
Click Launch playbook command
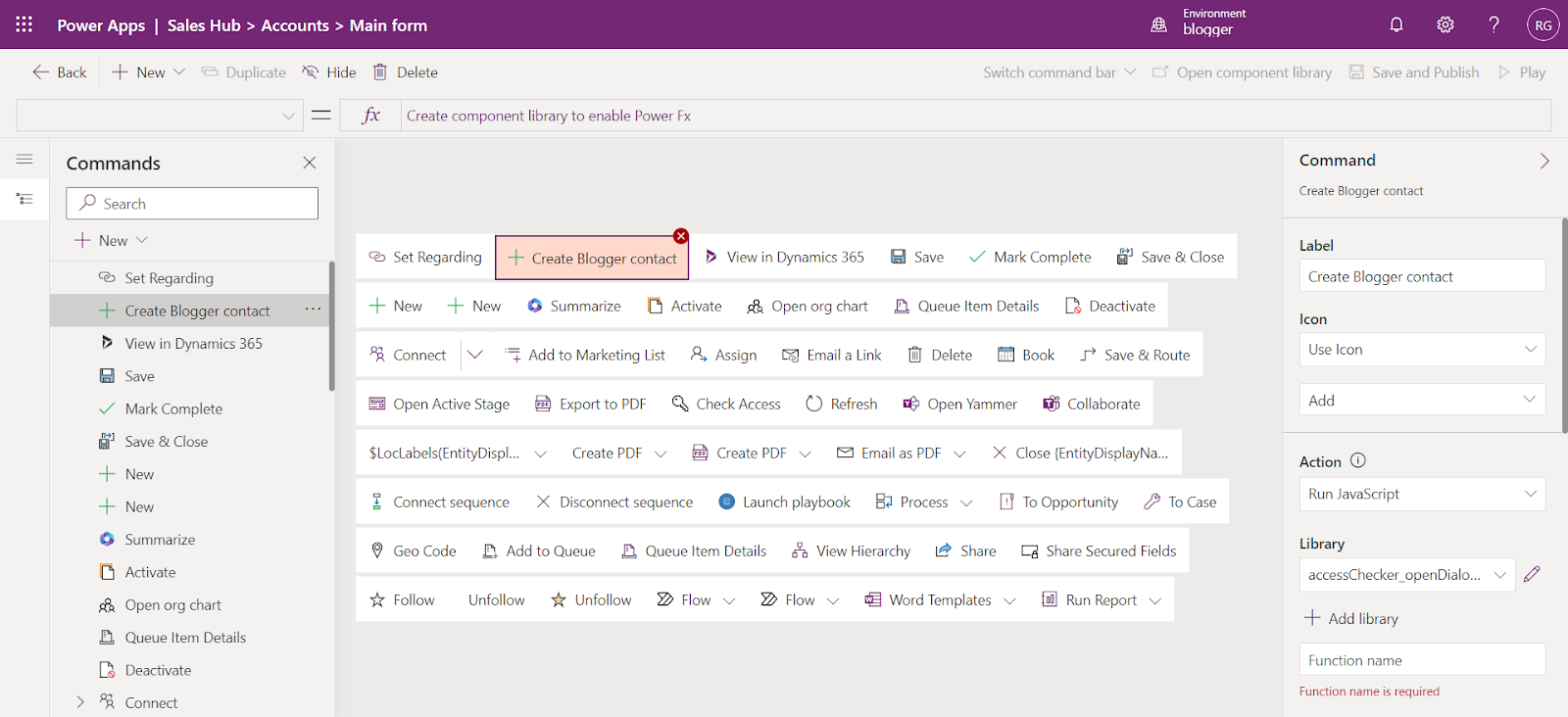tap(784, 502)
